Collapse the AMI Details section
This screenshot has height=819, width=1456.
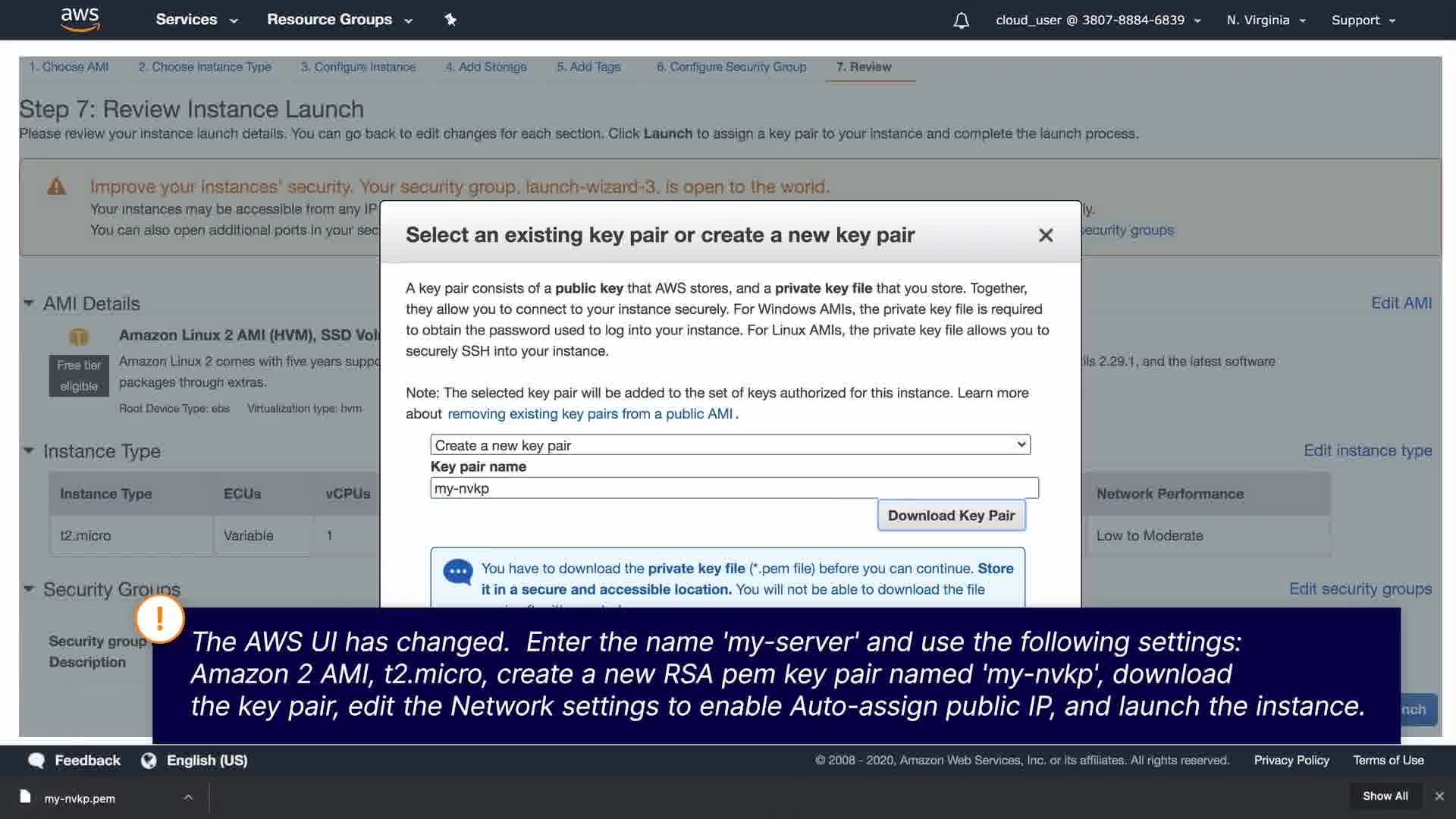click(x=29, y=303)
